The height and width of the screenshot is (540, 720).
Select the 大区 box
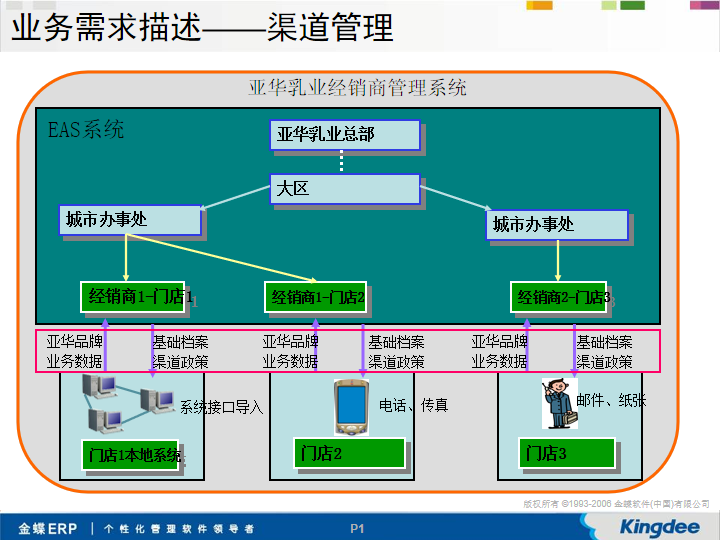tap(345, 189)
